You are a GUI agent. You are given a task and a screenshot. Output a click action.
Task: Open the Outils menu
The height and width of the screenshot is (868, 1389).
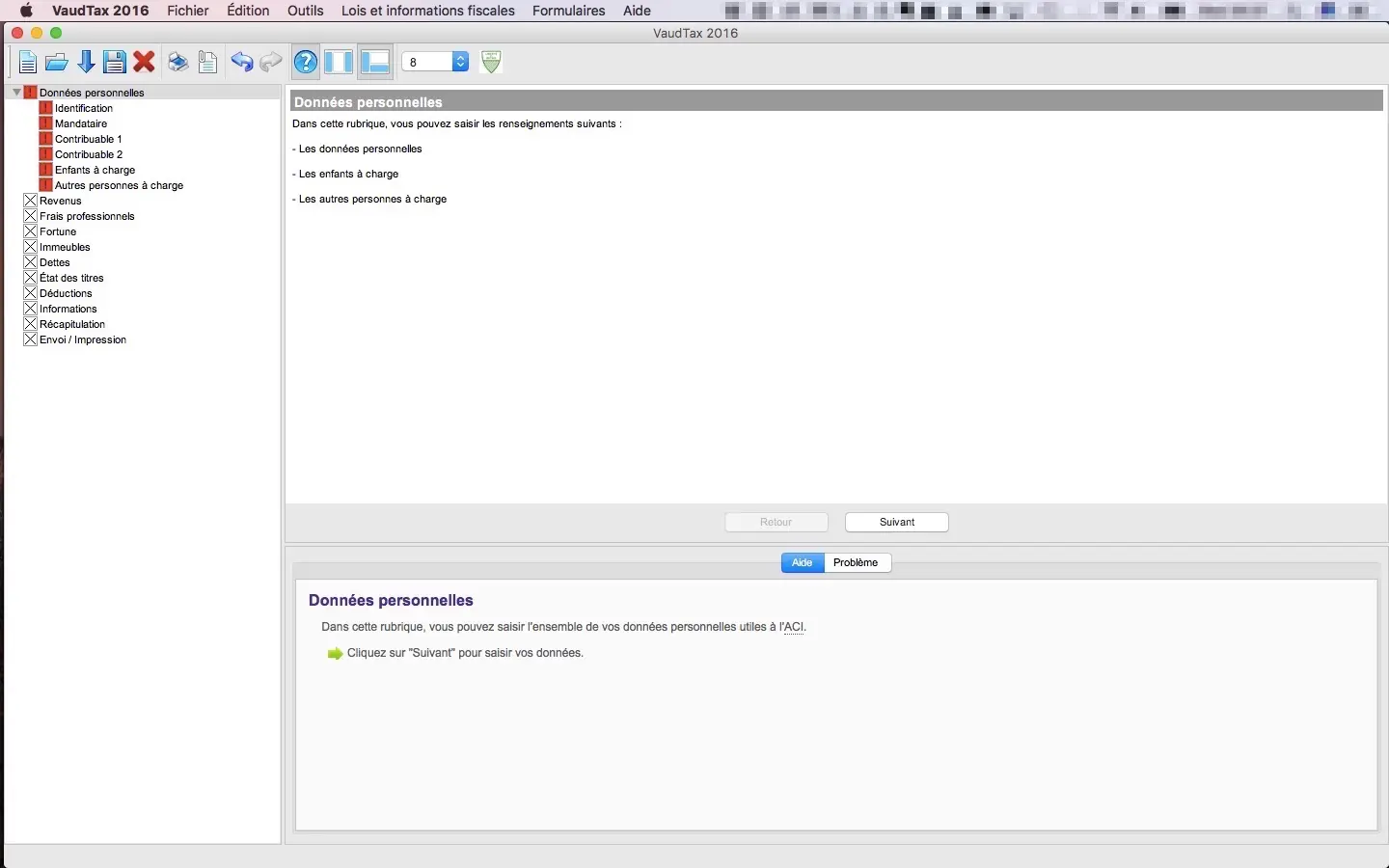306,11
